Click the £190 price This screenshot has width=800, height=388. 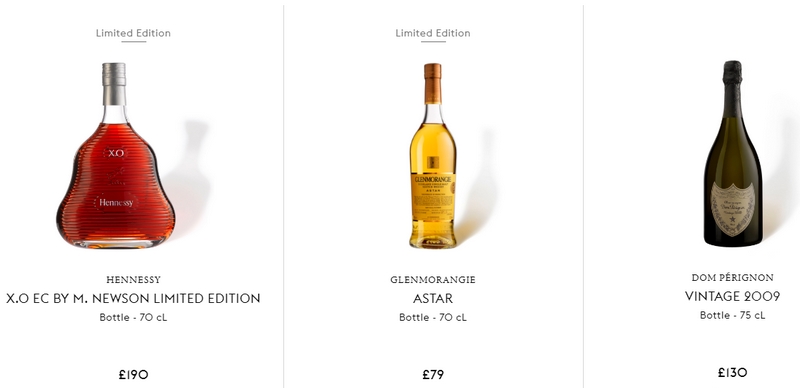(133, 375)
